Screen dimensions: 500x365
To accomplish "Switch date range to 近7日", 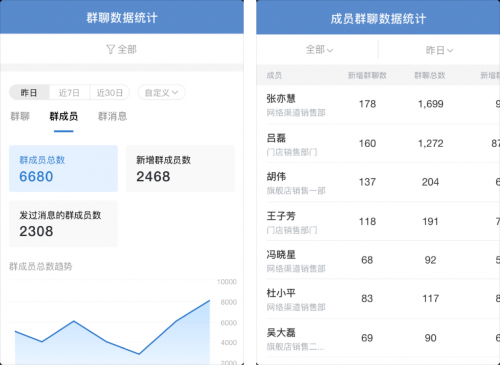I will point(69,92).
